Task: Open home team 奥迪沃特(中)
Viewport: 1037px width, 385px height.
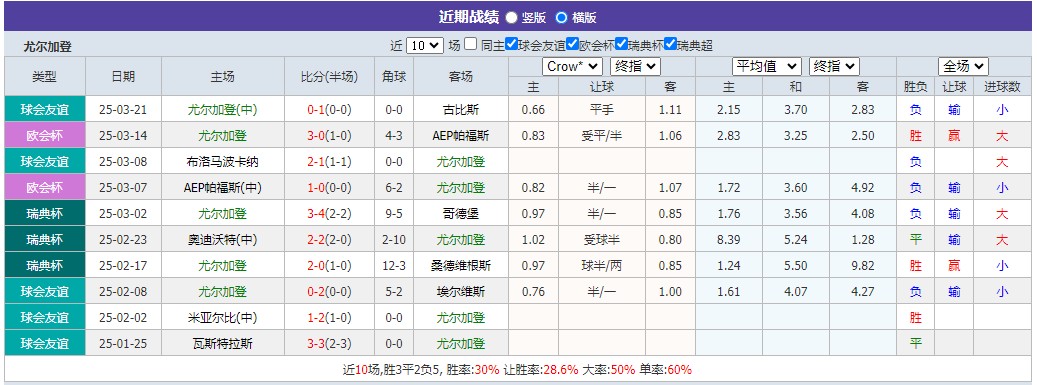Action: click(x=222, y=239)
